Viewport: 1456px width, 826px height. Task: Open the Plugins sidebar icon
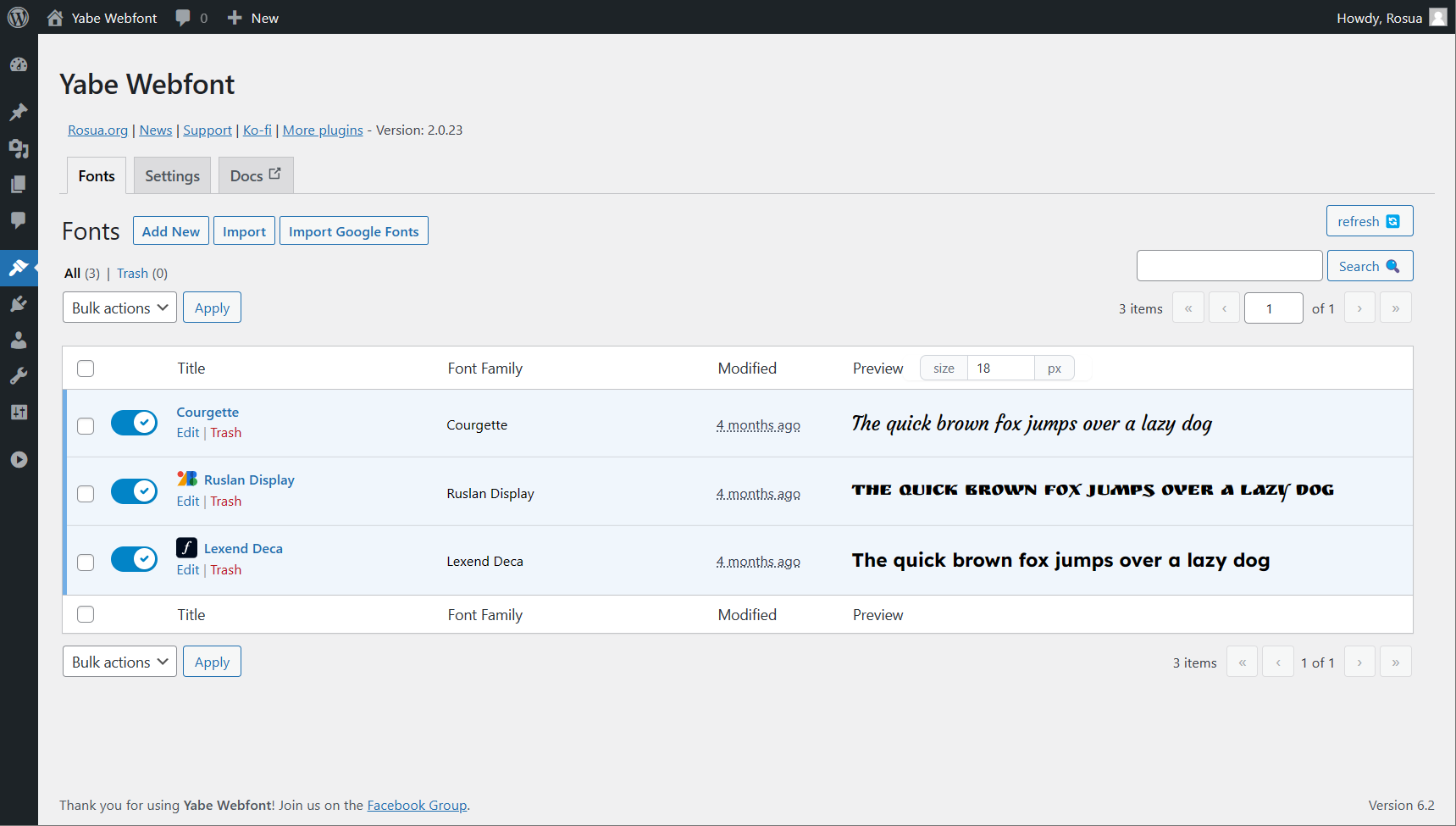point(19,304)
